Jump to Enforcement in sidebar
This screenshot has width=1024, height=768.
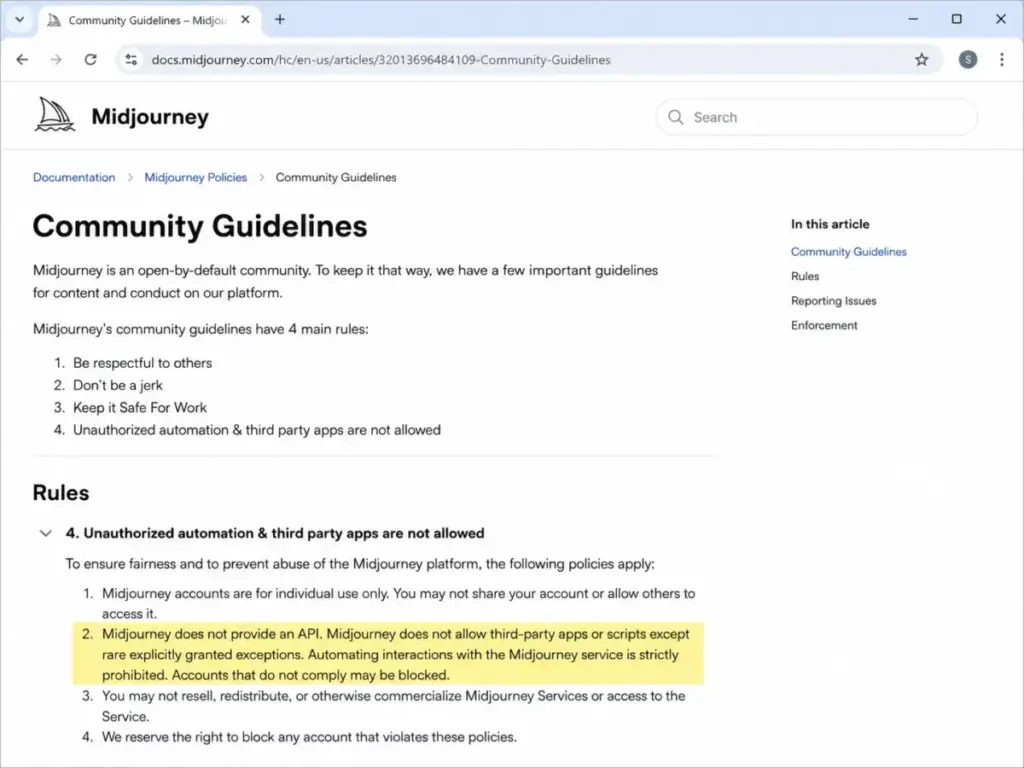click(x=824, y=325)
